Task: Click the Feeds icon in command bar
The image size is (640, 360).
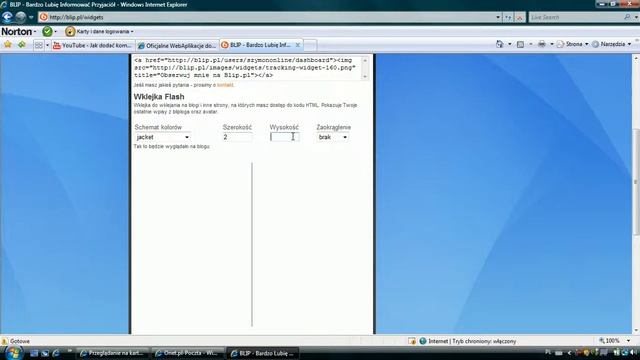Action: (520, 44)
